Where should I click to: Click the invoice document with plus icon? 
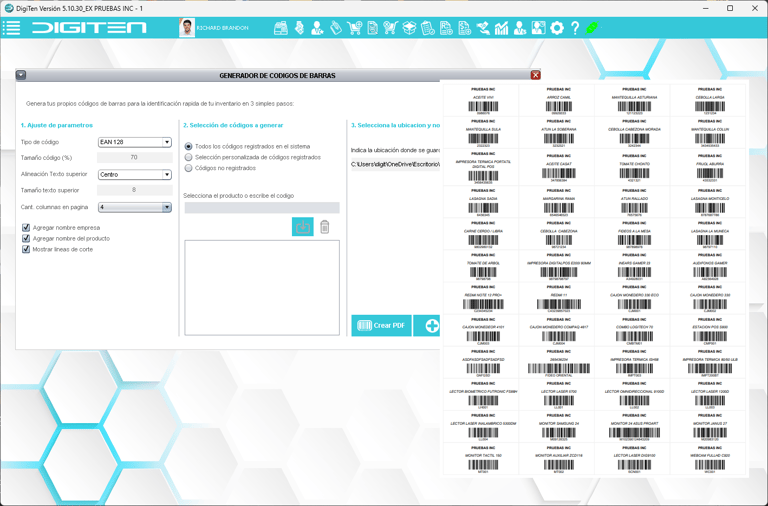(x=446, y=28)
